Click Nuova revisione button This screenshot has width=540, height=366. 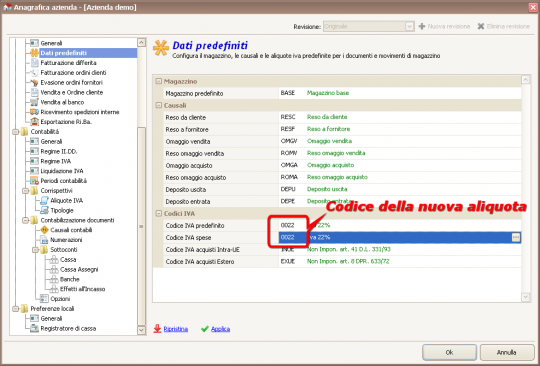(444, 27)
